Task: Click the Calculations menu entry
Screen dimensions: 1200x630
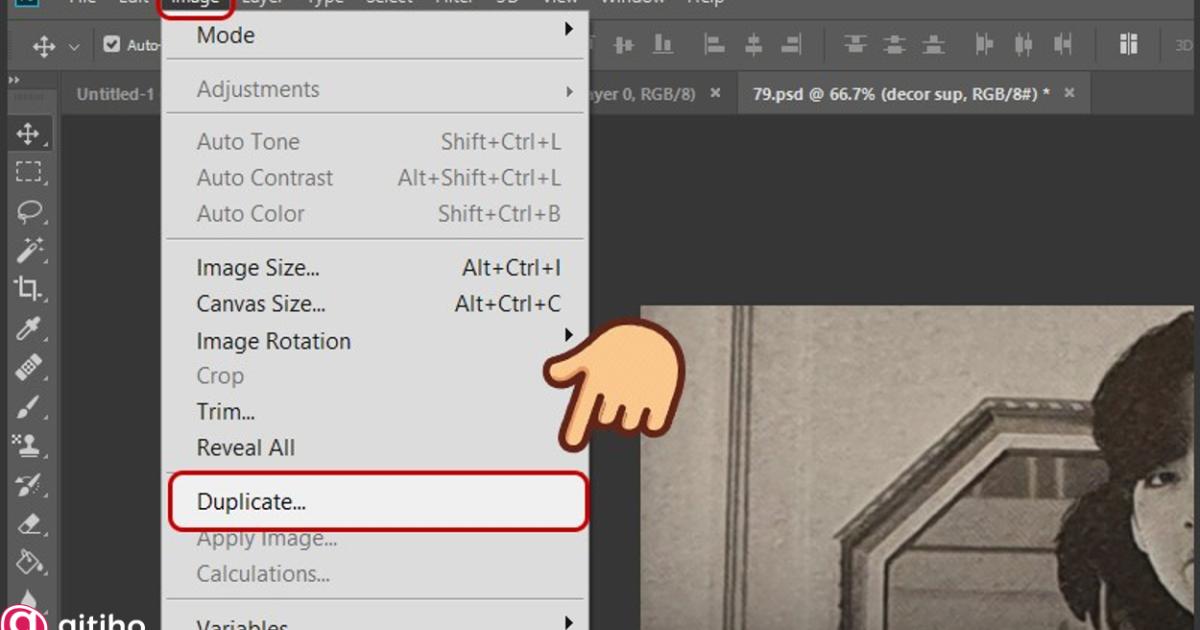Action: [x=375, y=574]
